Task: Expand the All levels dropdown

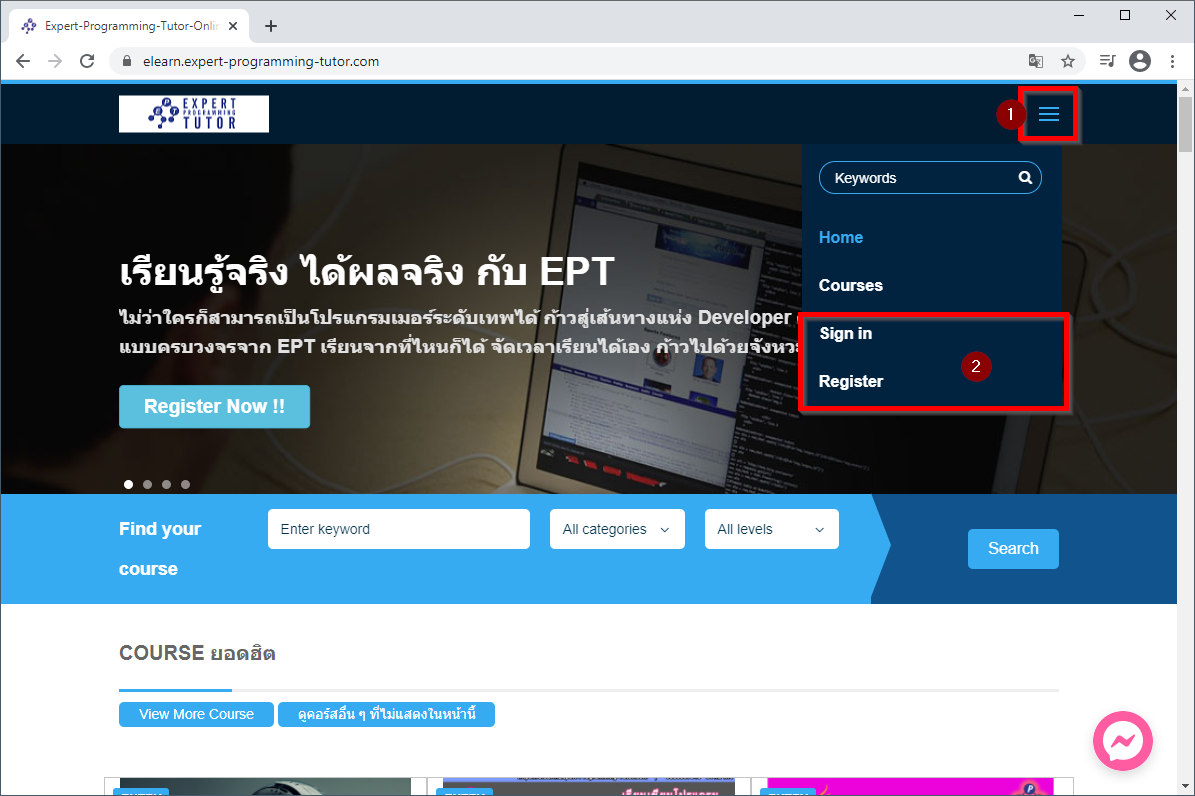Action: 771,529
